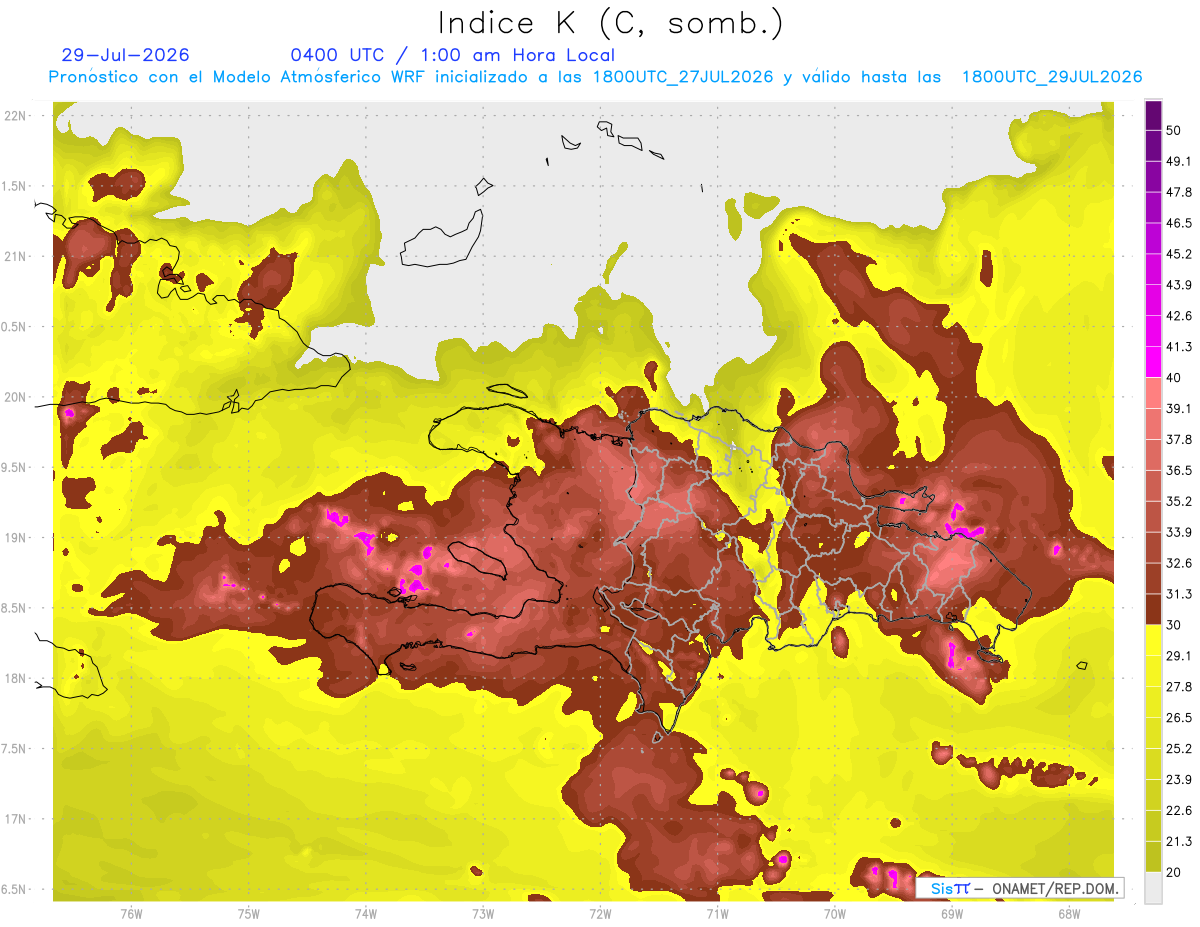
Task: Pick the olive colorbar band between 20 and 21.3
Action: point(1153,857)
